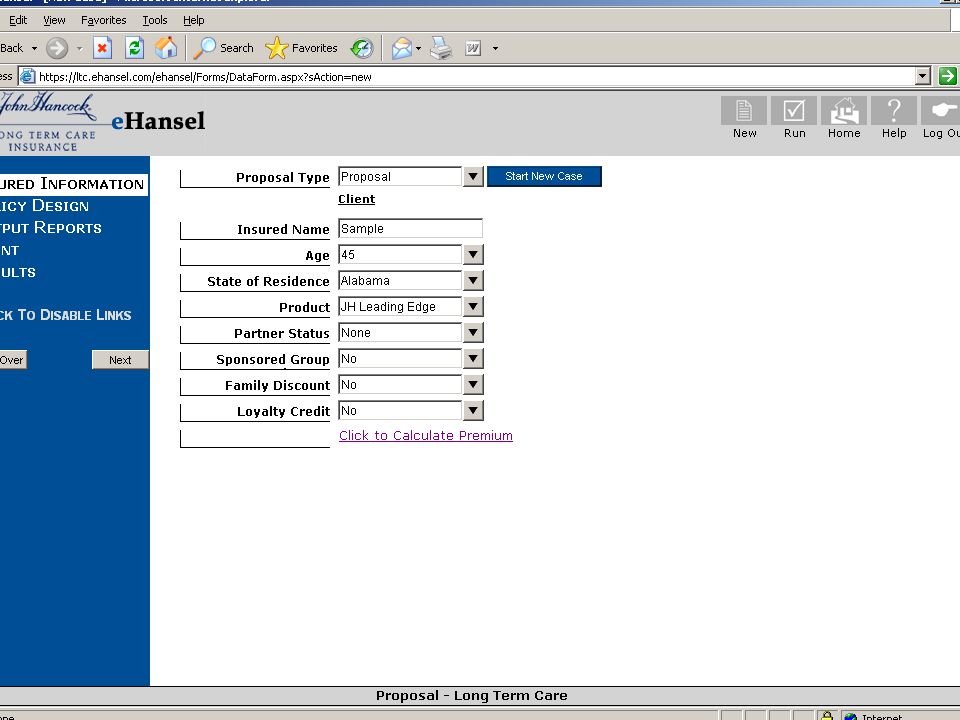Click the Results sidebar item
The width and height of the screenshot is (960, 720).
[18, 272]
